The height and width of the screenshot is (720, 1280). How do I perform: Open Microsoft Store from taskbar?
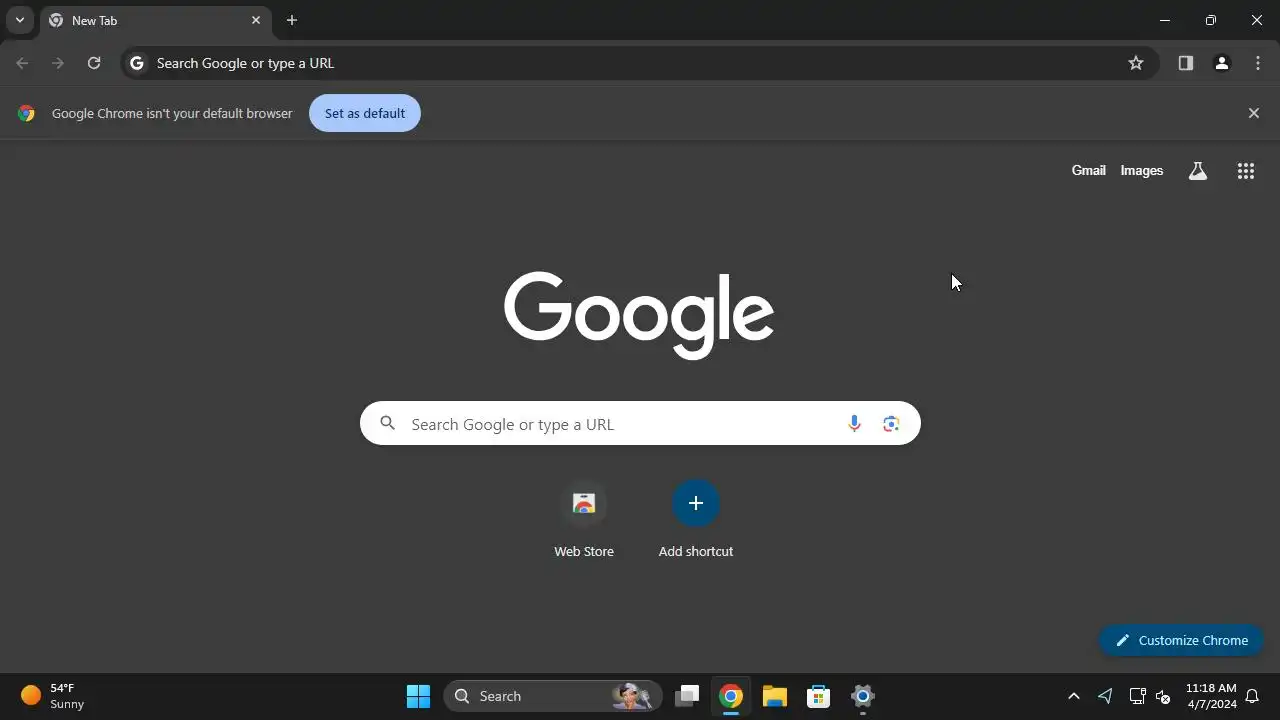click(x=819, y=696)
